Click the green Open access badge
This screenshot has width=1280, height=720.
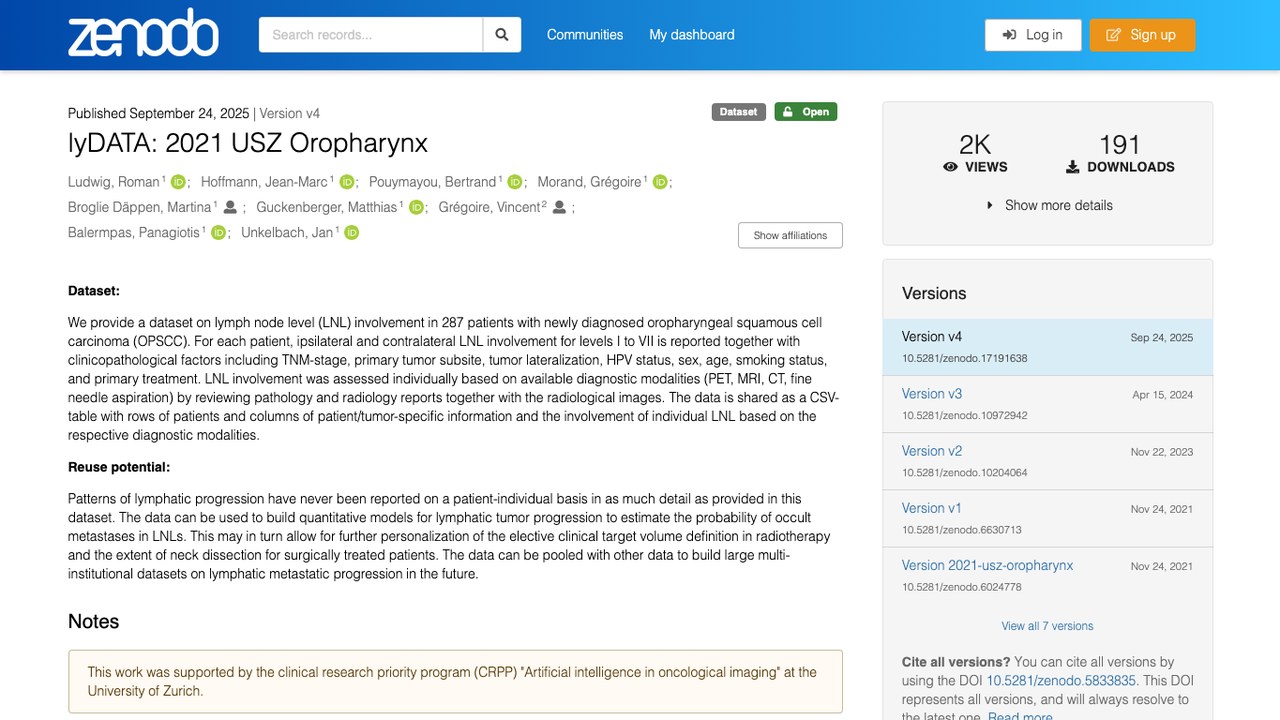click(806, 112)
